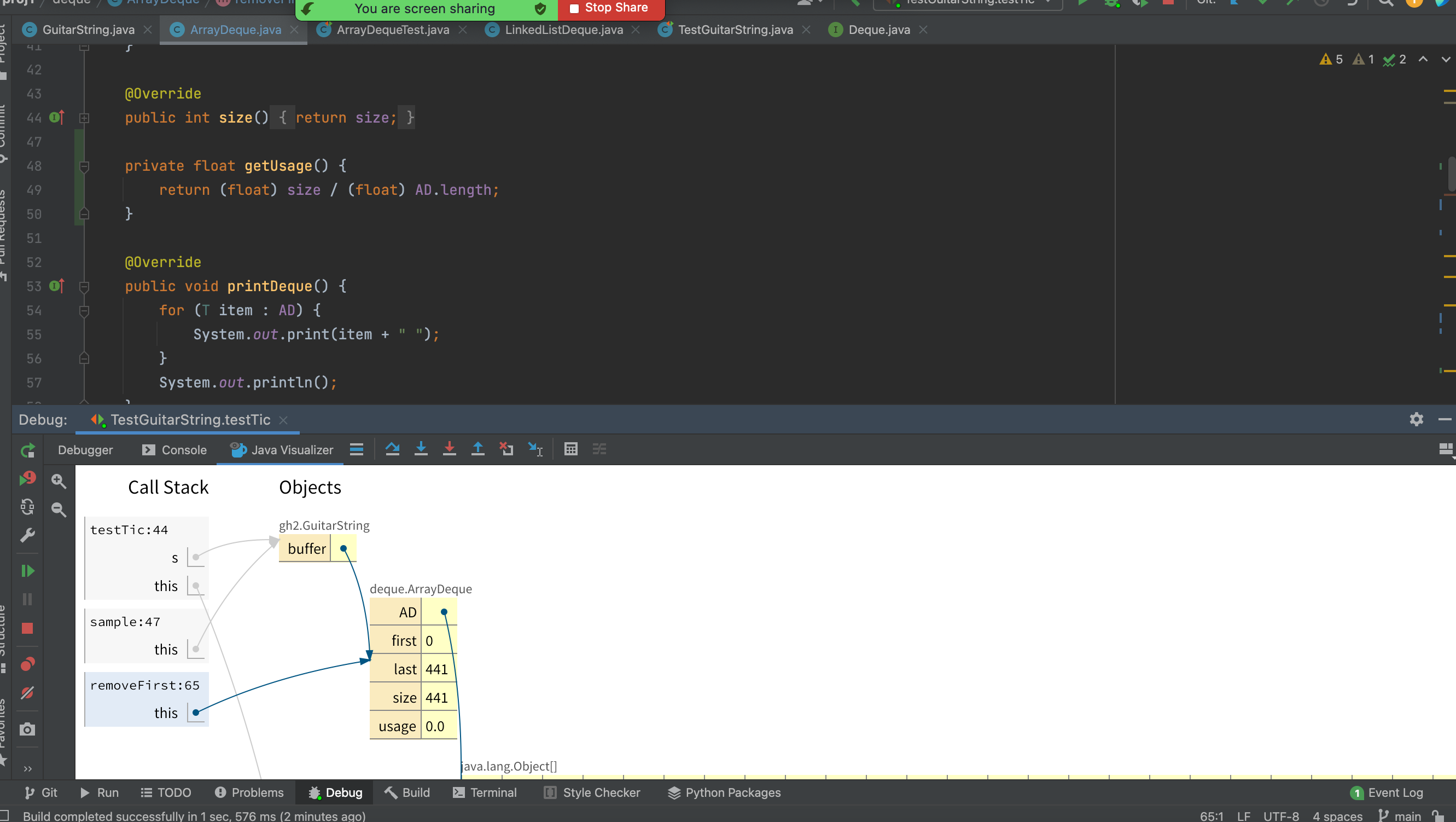Click the Step Out debug icon
This screenshot has height=822, width=1456.
pyautogui.click(x=477, y=449)
